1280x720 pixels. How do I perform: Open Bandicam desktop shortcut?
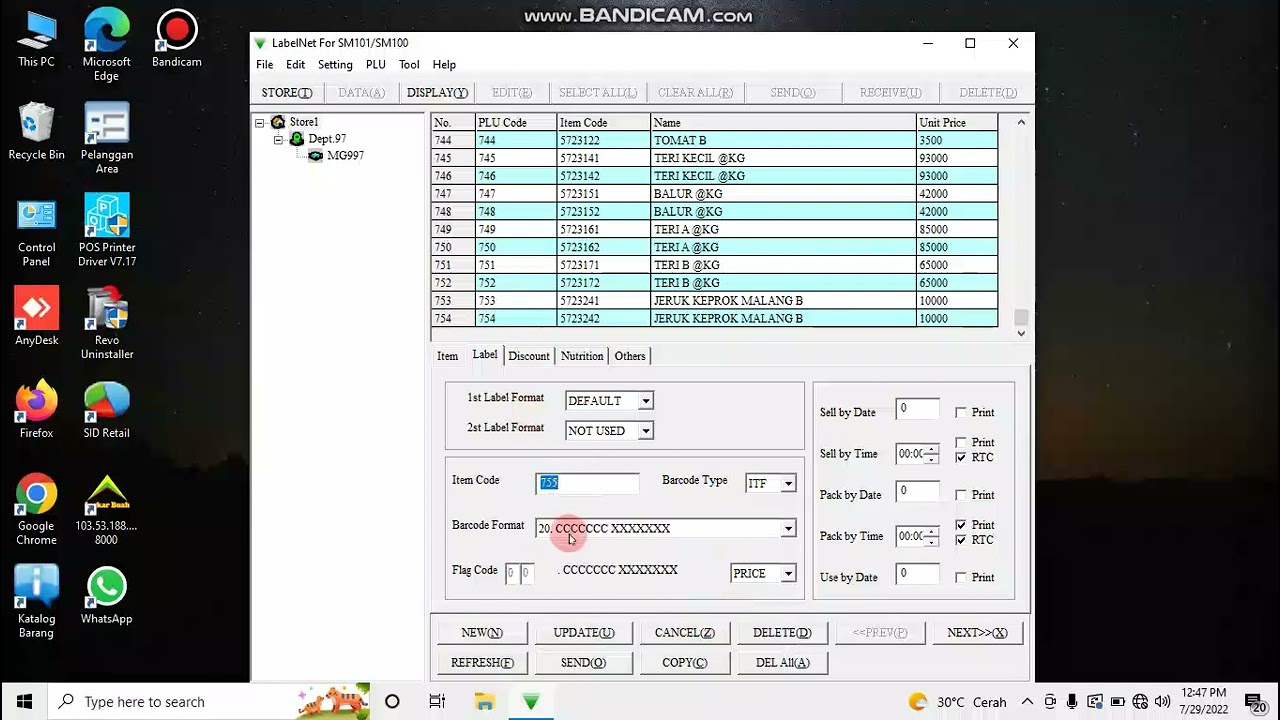177,40
